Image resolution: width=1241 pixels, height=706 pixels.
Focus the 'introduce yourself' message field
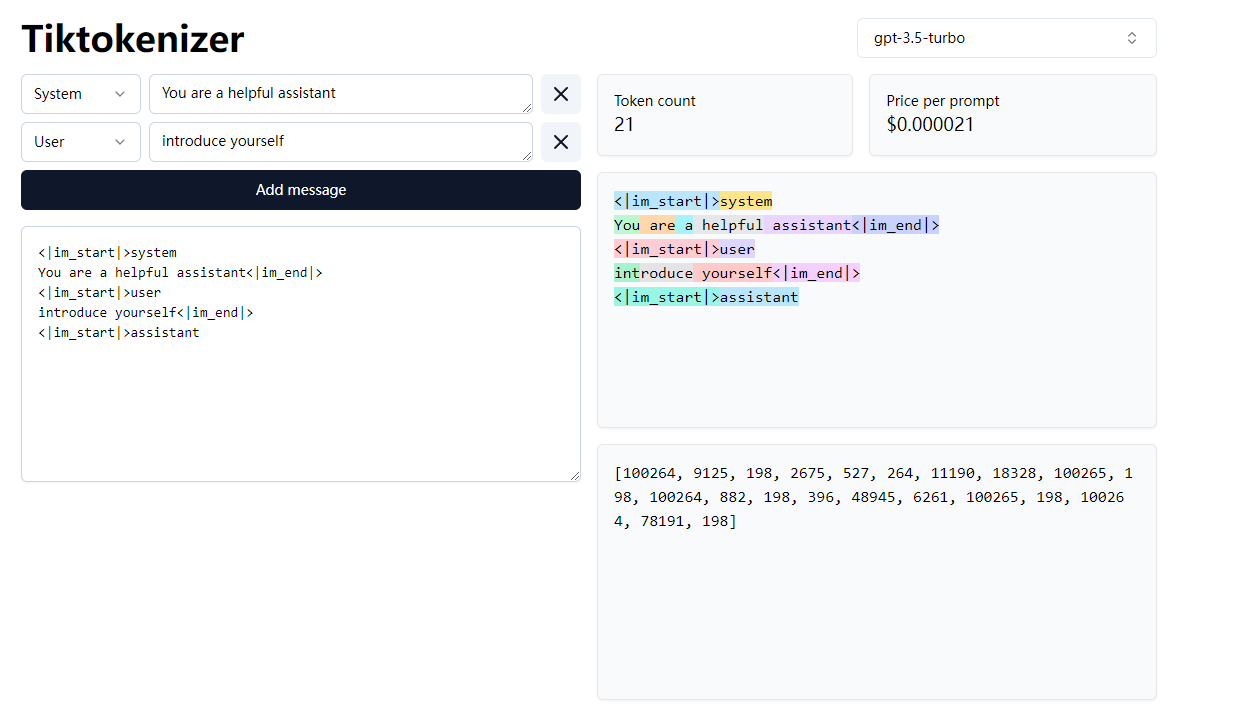(x=340, y=141)
